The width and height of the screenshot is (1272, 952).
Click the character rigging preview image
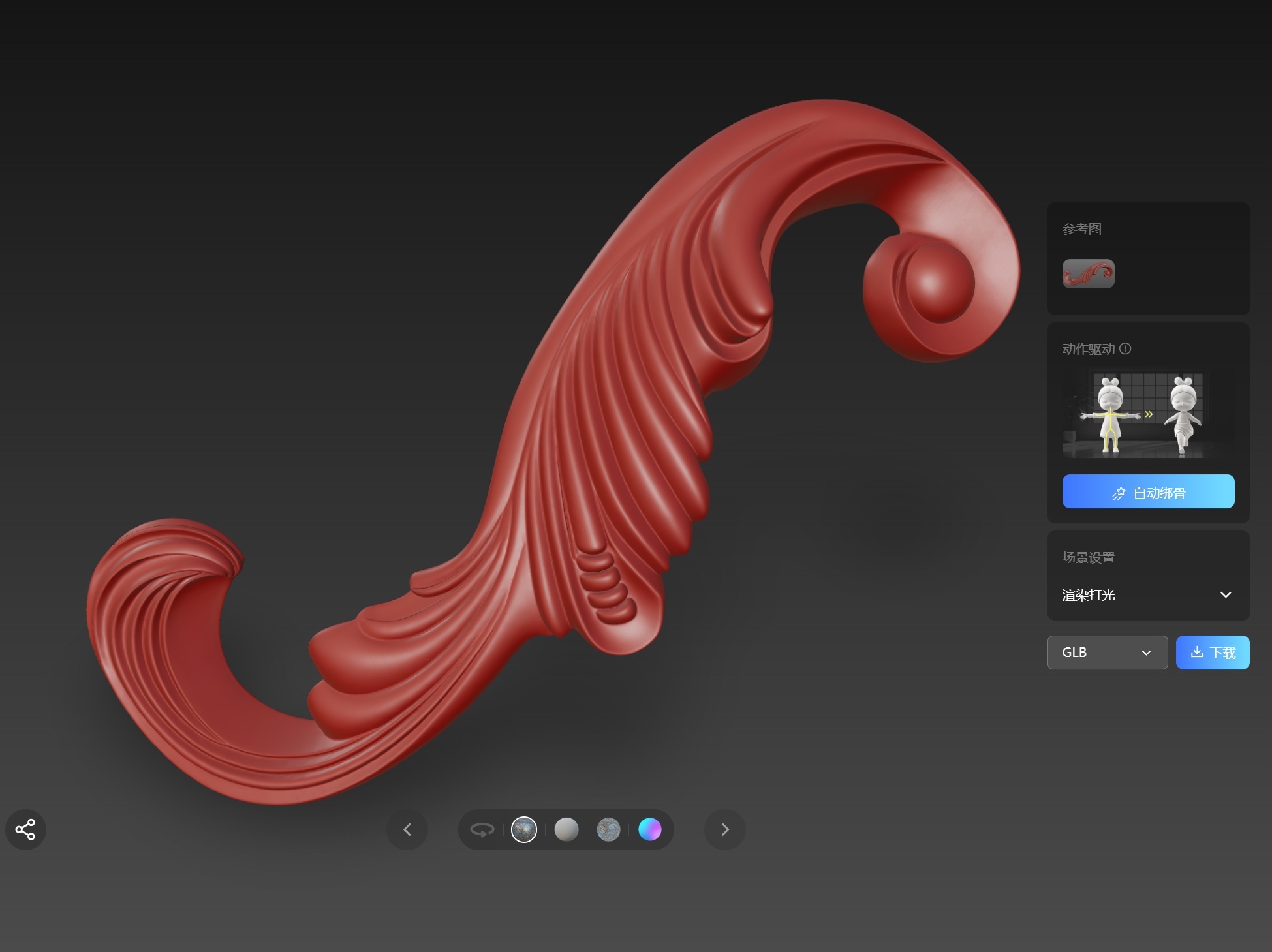(x=1148, y=414)
